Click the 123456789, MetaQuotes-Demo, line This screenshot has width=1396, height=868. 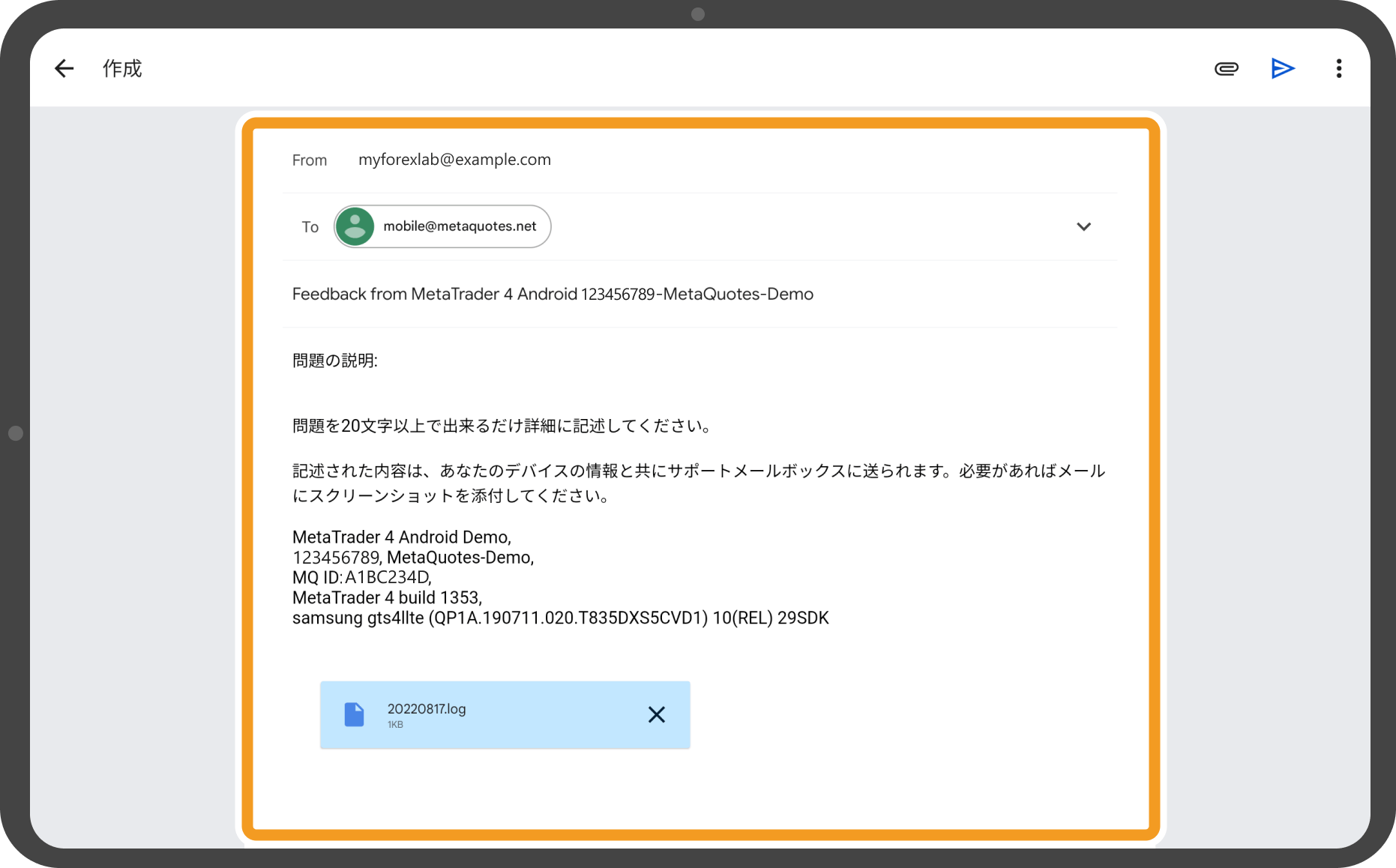click(413, 557)
